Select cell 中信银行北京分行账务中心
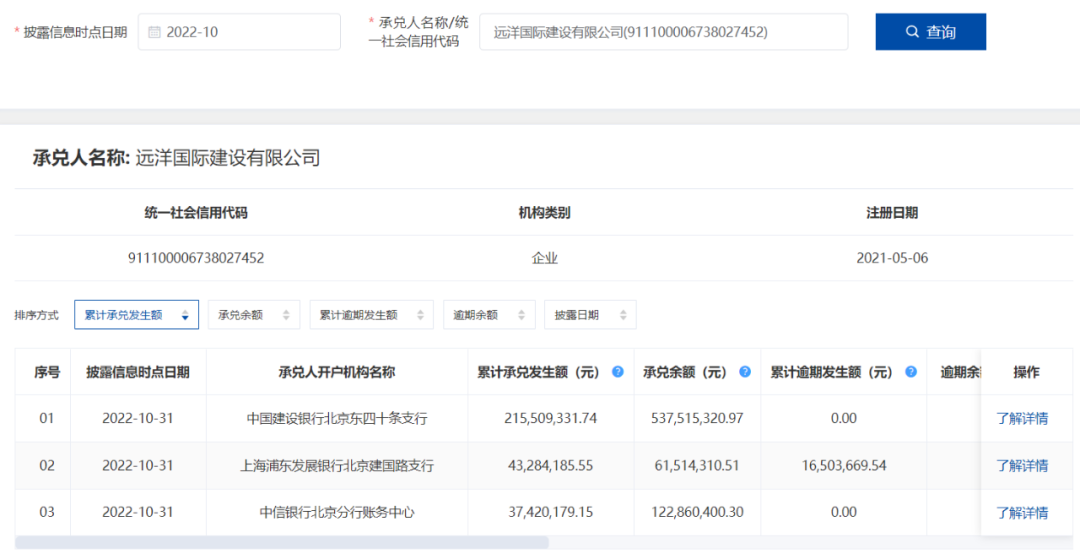The image size is (1080, 554). (337, 513)
